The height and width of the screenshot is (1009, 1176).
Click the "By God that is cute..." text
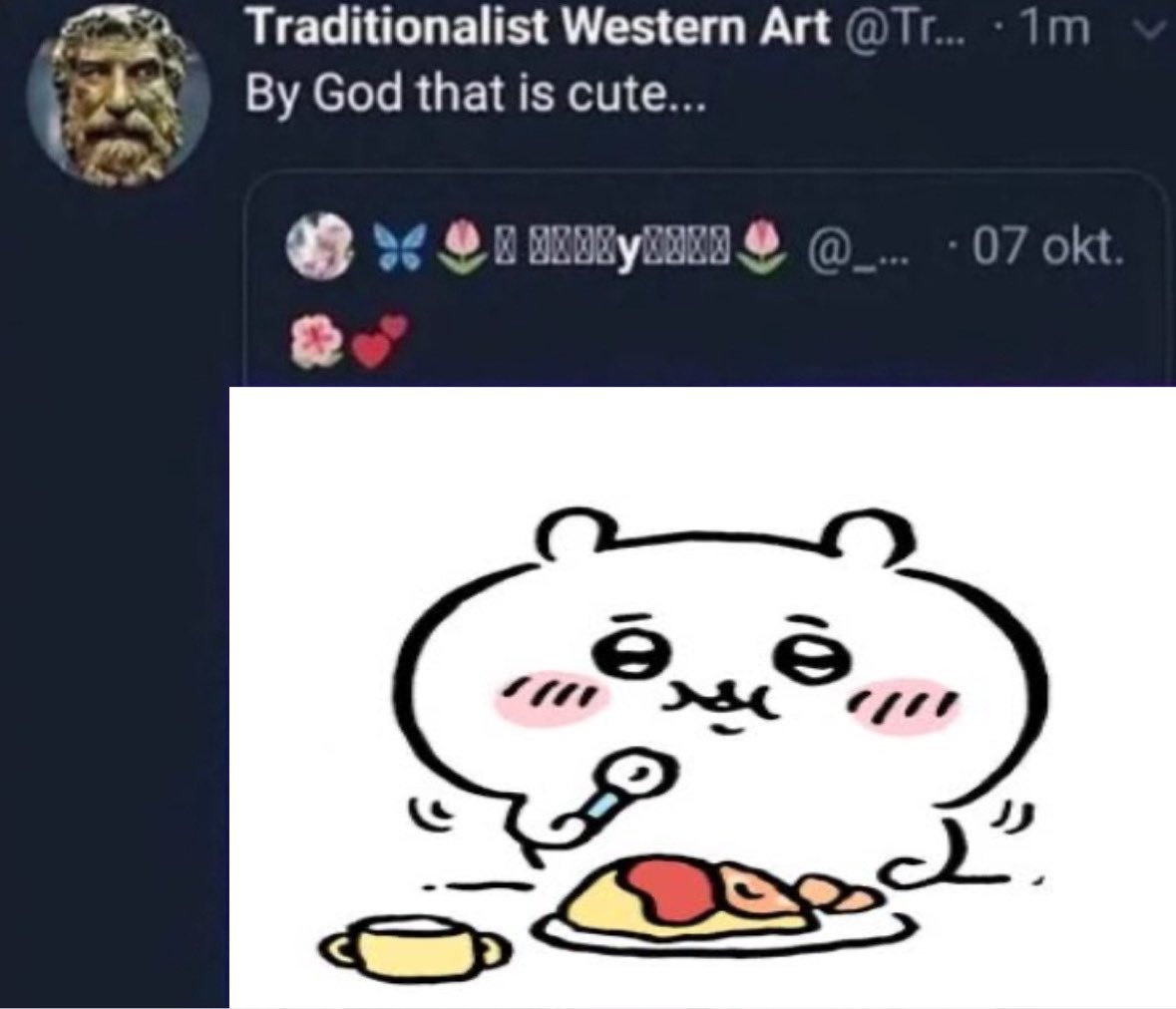pos(476,96)
